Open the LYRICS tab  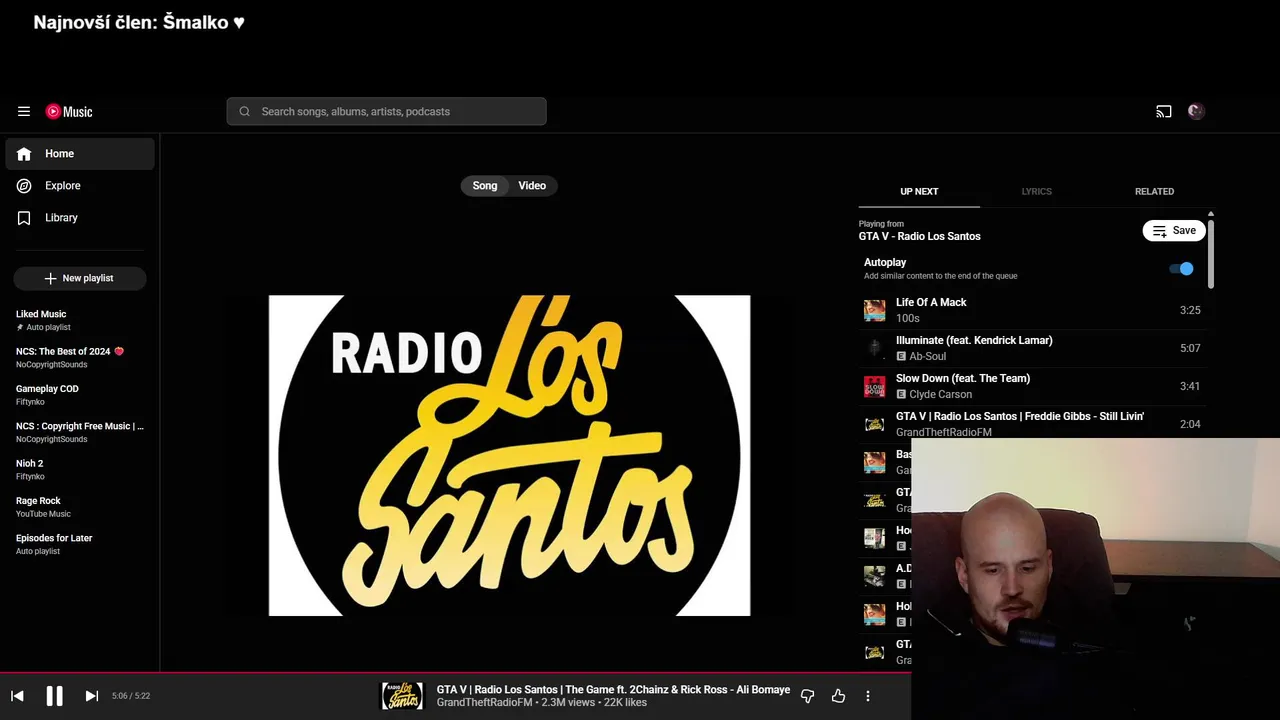[x=1036, y=192]
